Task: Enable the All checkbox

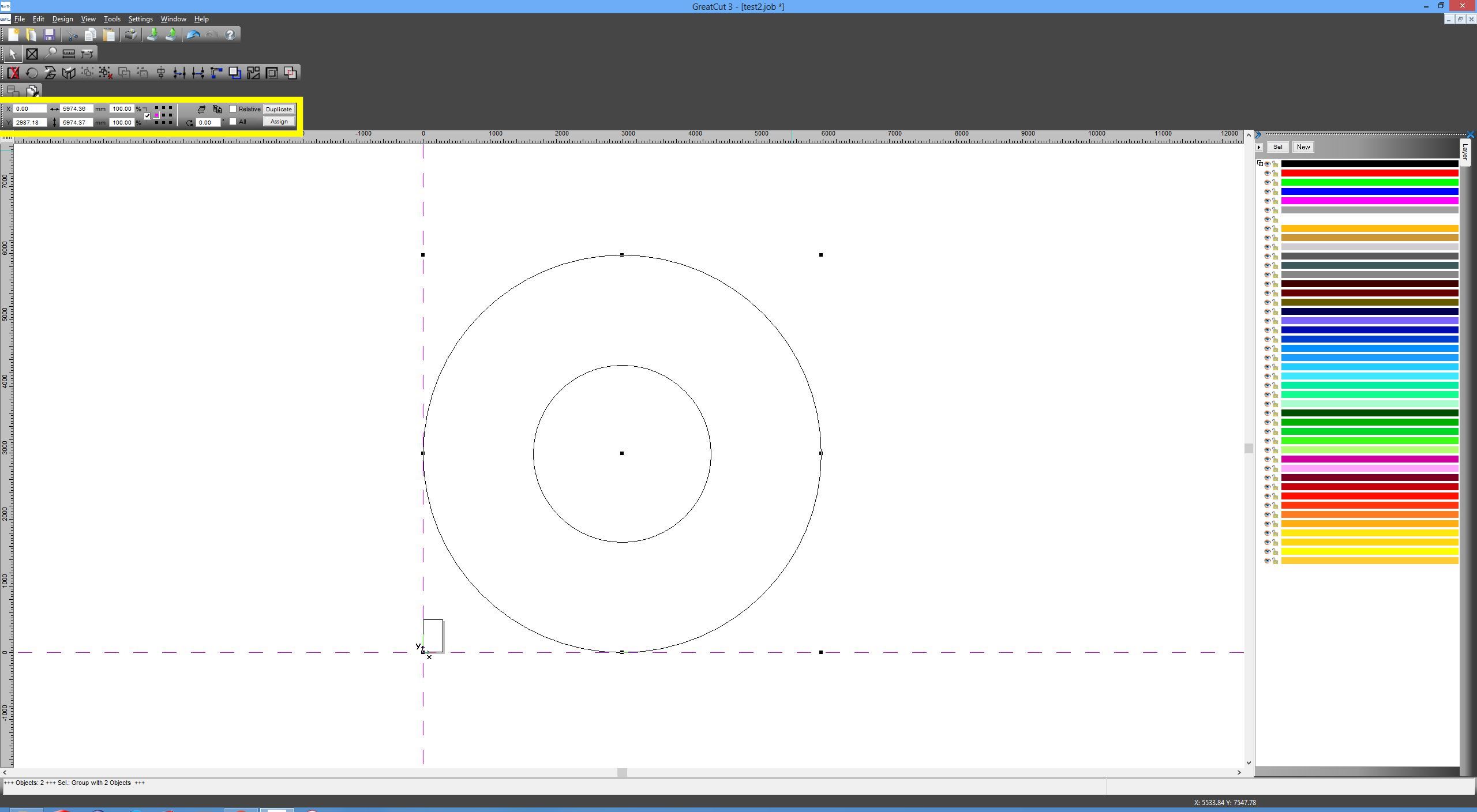Action: 233,122
